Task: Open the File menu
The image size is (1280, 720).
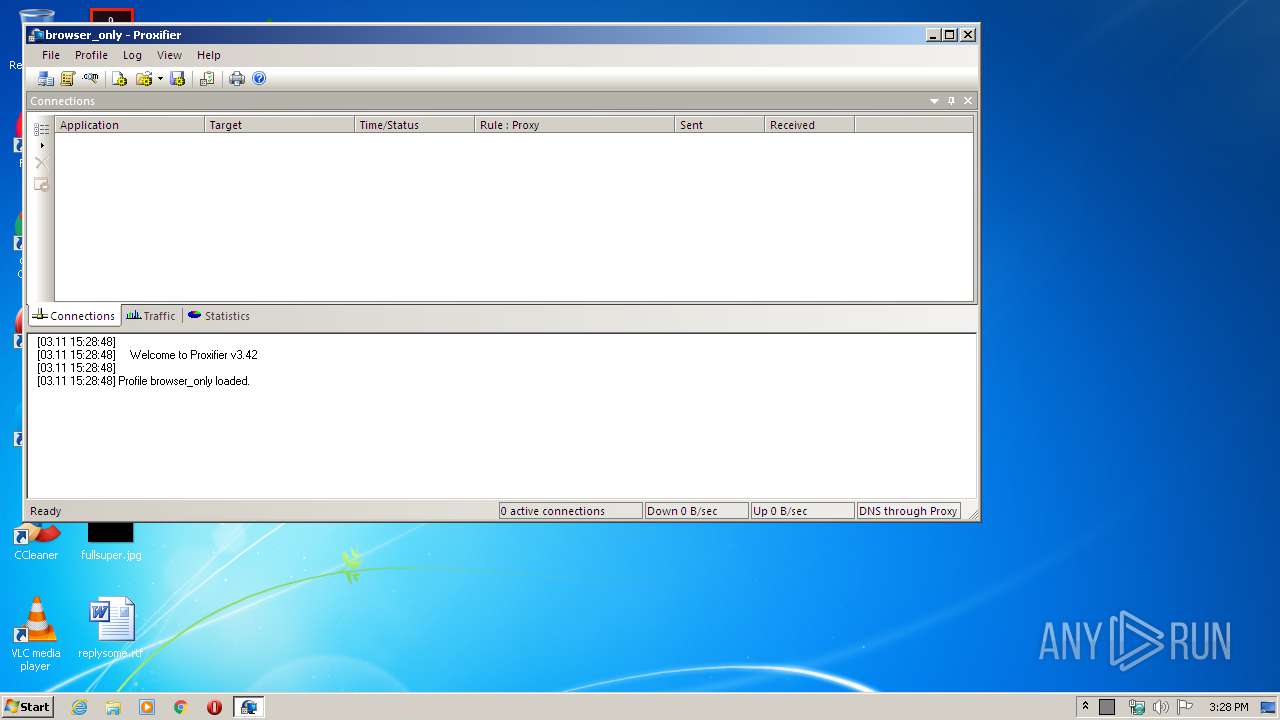Action: click(51, 55)
